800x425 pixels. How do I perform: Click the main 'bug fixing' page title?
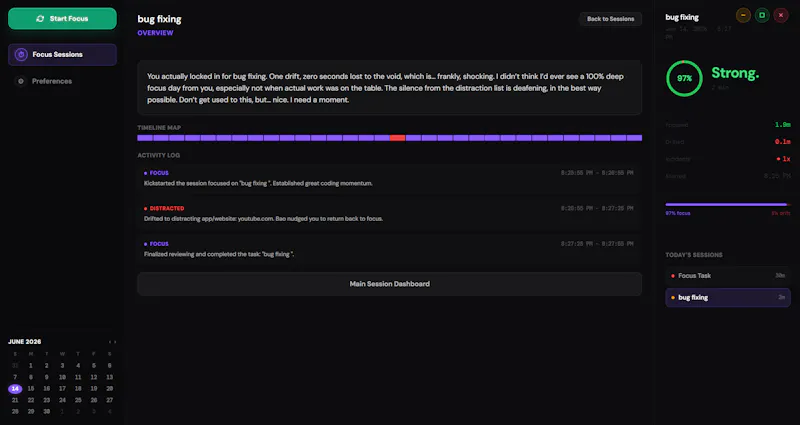pos(159,19)
